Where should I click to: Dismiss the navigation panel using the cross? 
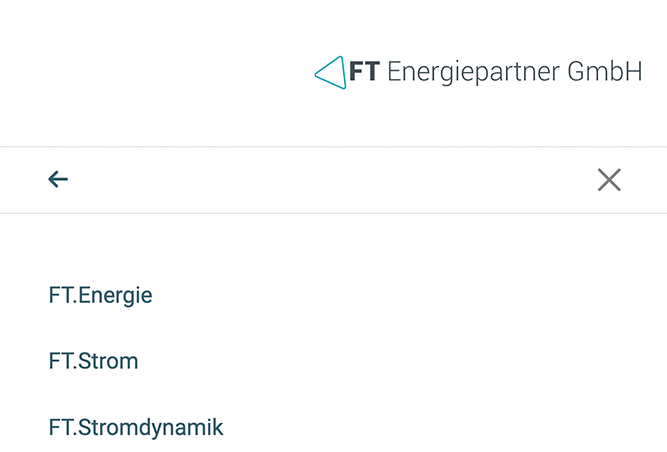point(609,180)
